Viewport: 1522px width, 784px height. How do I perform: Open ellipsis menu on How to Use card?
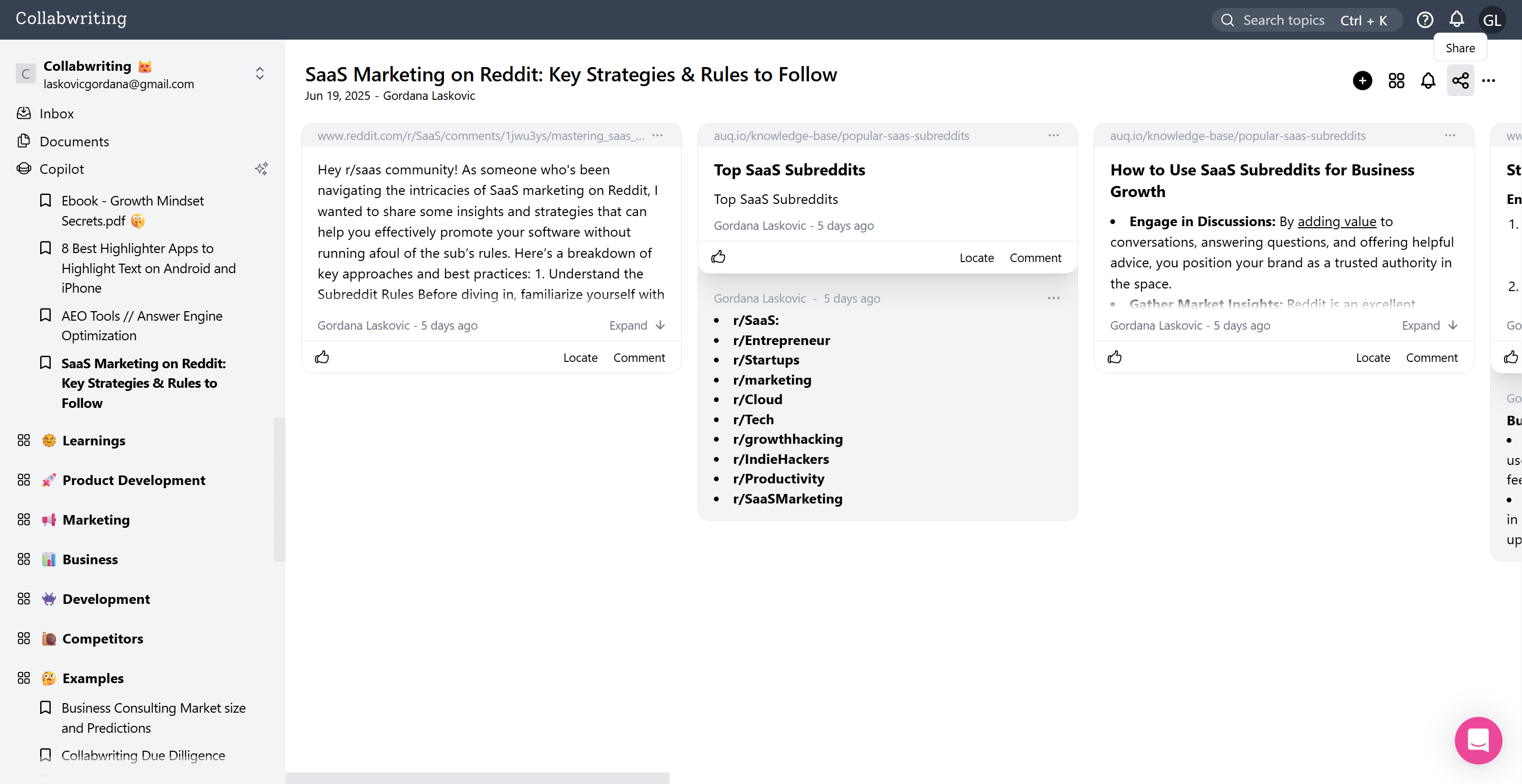click(1450, 135)
